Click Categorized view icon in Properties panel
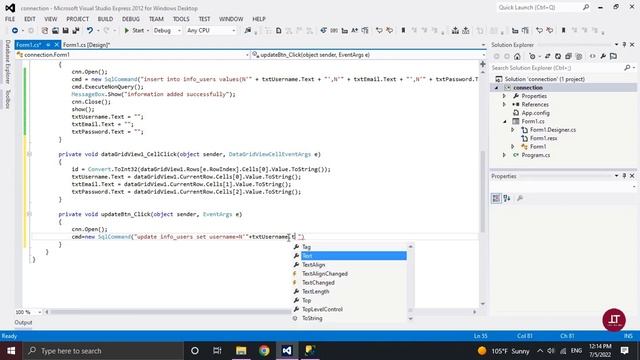The height and width of the screenshot is (360, 640). (496, 198)
